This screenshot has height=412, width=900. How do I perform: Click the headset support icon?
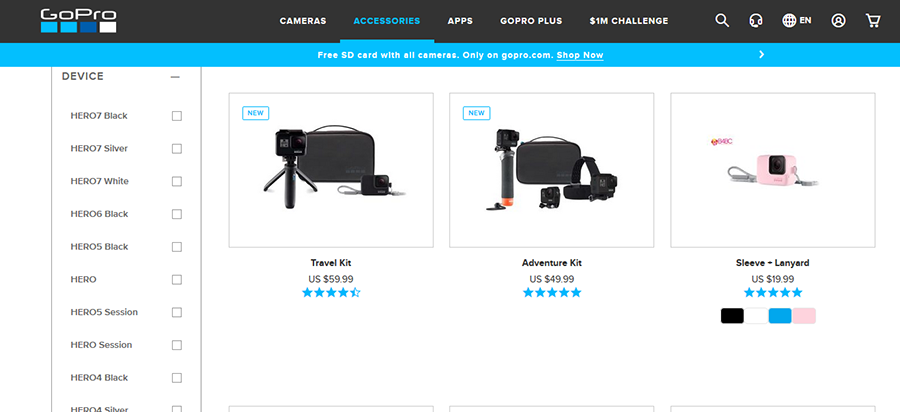(756, 21)
